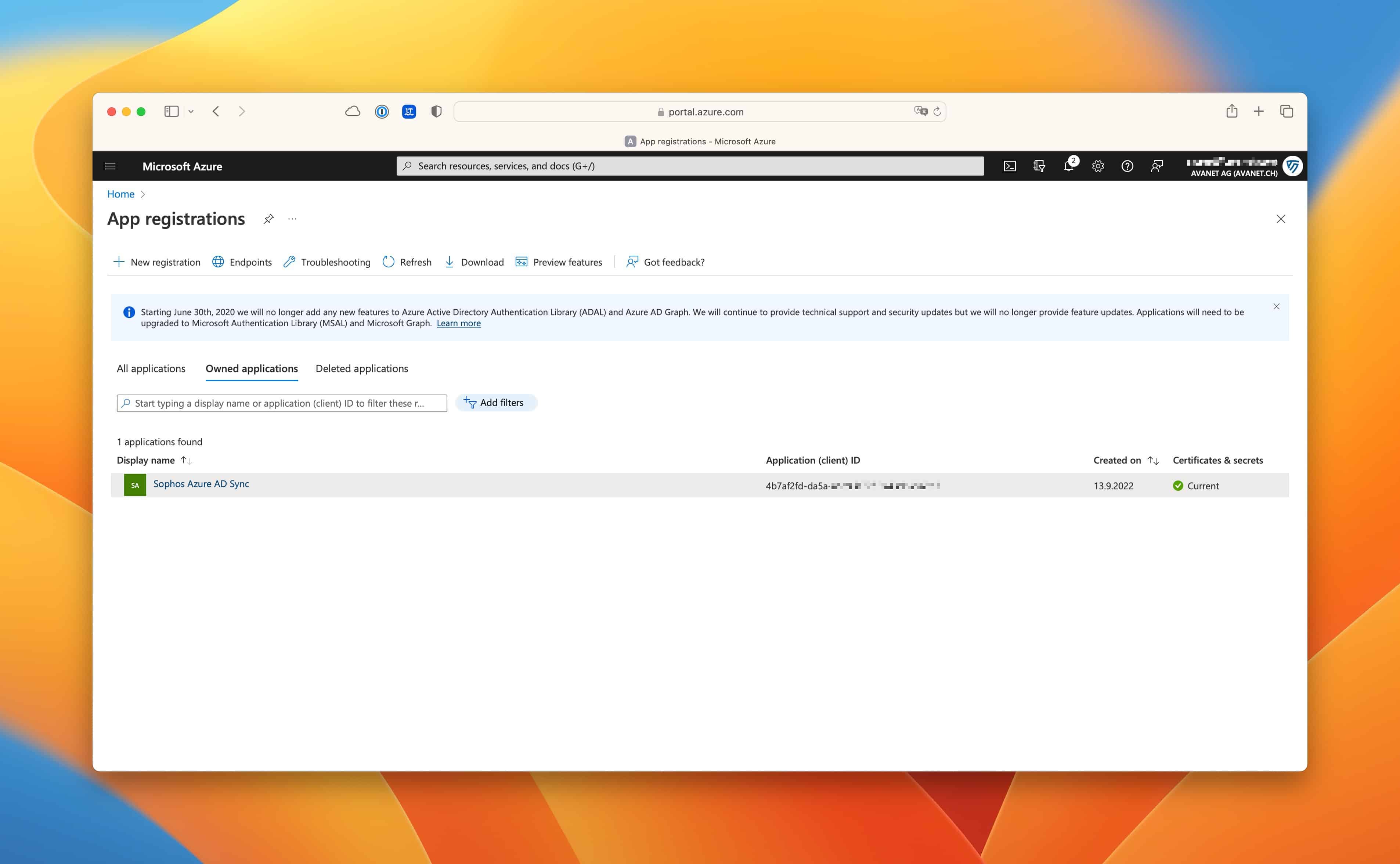This screenshot has width=1400, height=864.
Task: Show Safari tab overview
Action: (x=1286, y=111)
